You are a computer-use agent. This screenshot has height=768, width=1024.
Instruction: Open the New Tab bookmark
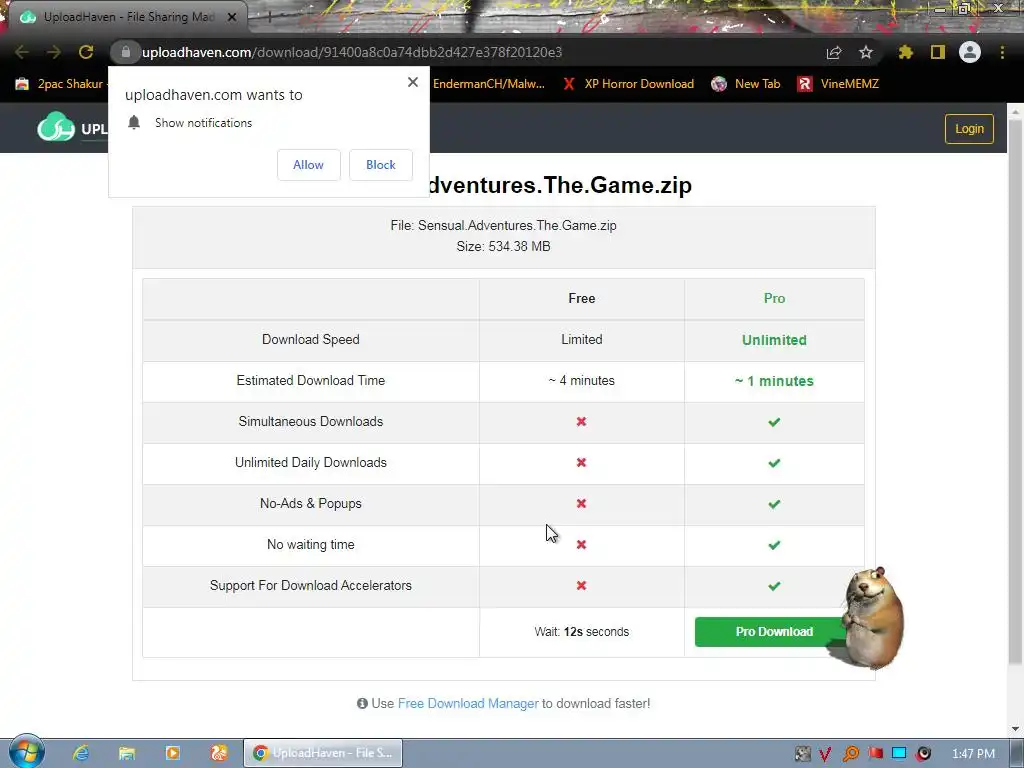click(746, 84)
